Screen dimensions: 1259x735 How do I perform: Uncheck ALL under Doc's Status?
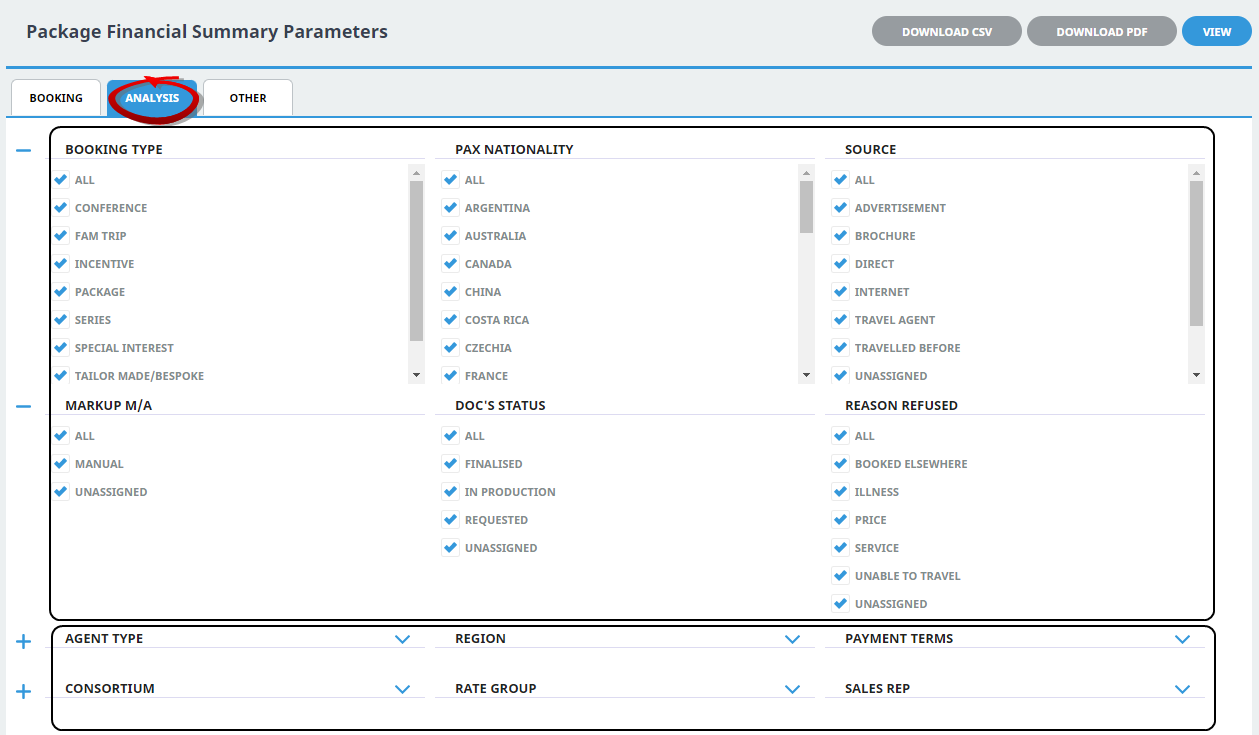(451, 436)
